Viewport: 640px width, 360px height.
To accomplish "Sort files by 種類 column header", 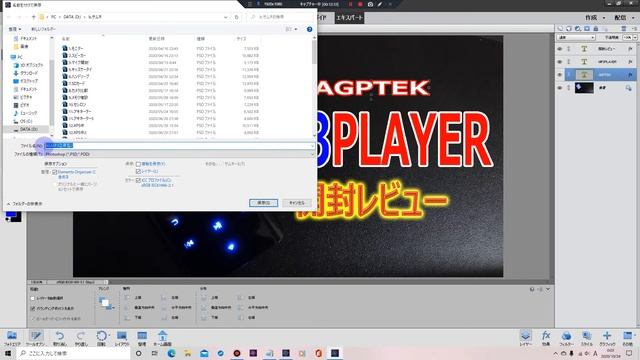I will pyautogui.click(x=200, y=39).
